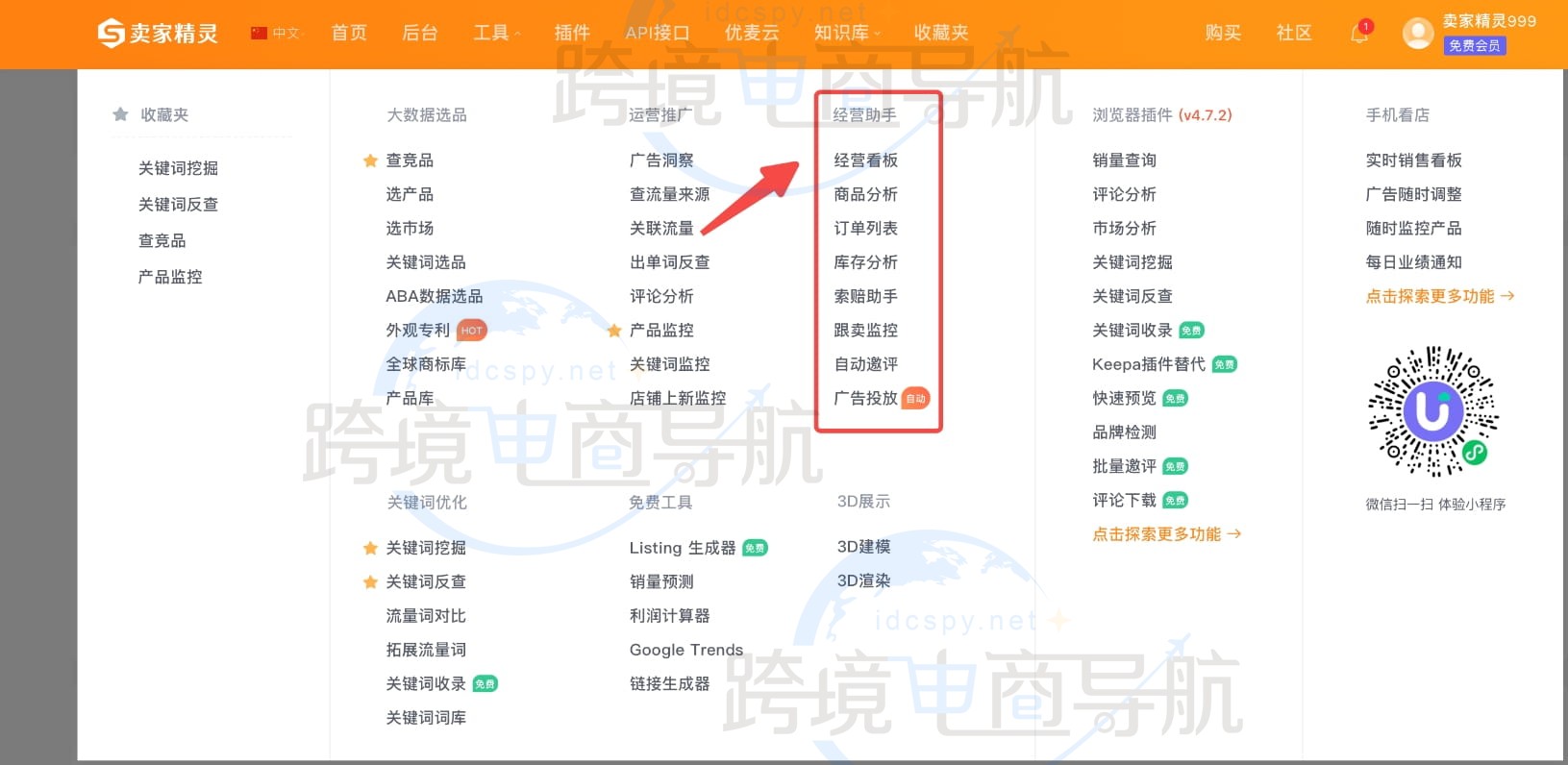Open 市场分析 browser plugin
Viewport: 1568px width, 765px height.
coord(1125,228)
